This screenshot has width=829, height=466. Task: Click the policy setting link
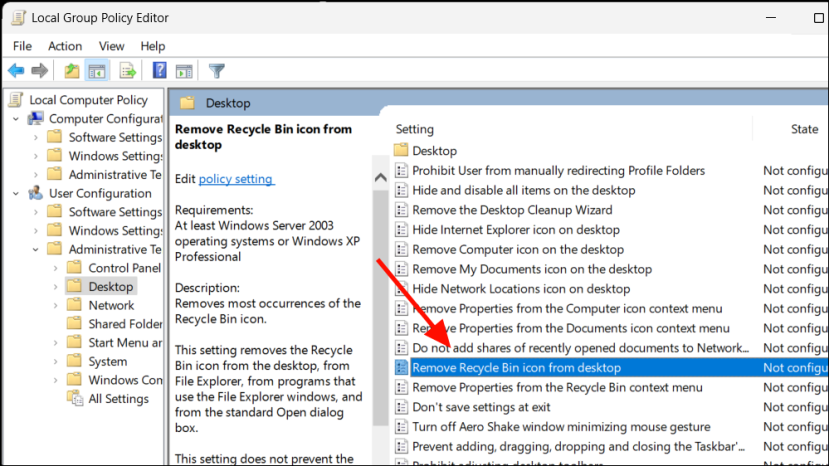click(x=236, y=179)
